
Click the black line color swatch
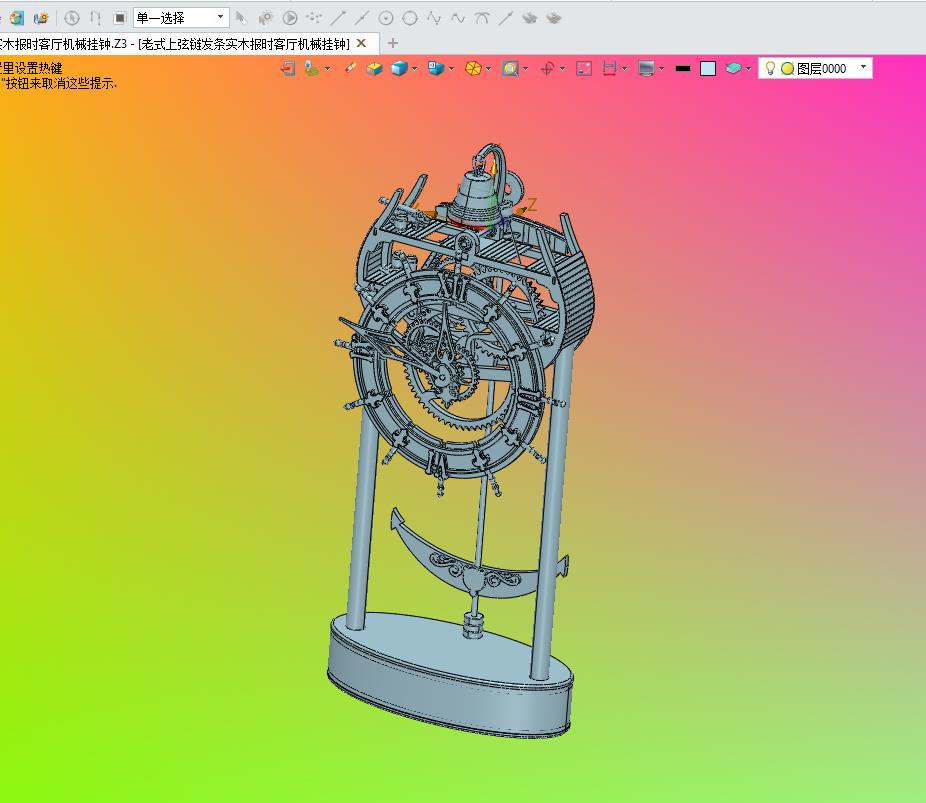pyautogui.click(x=683, y=68)
